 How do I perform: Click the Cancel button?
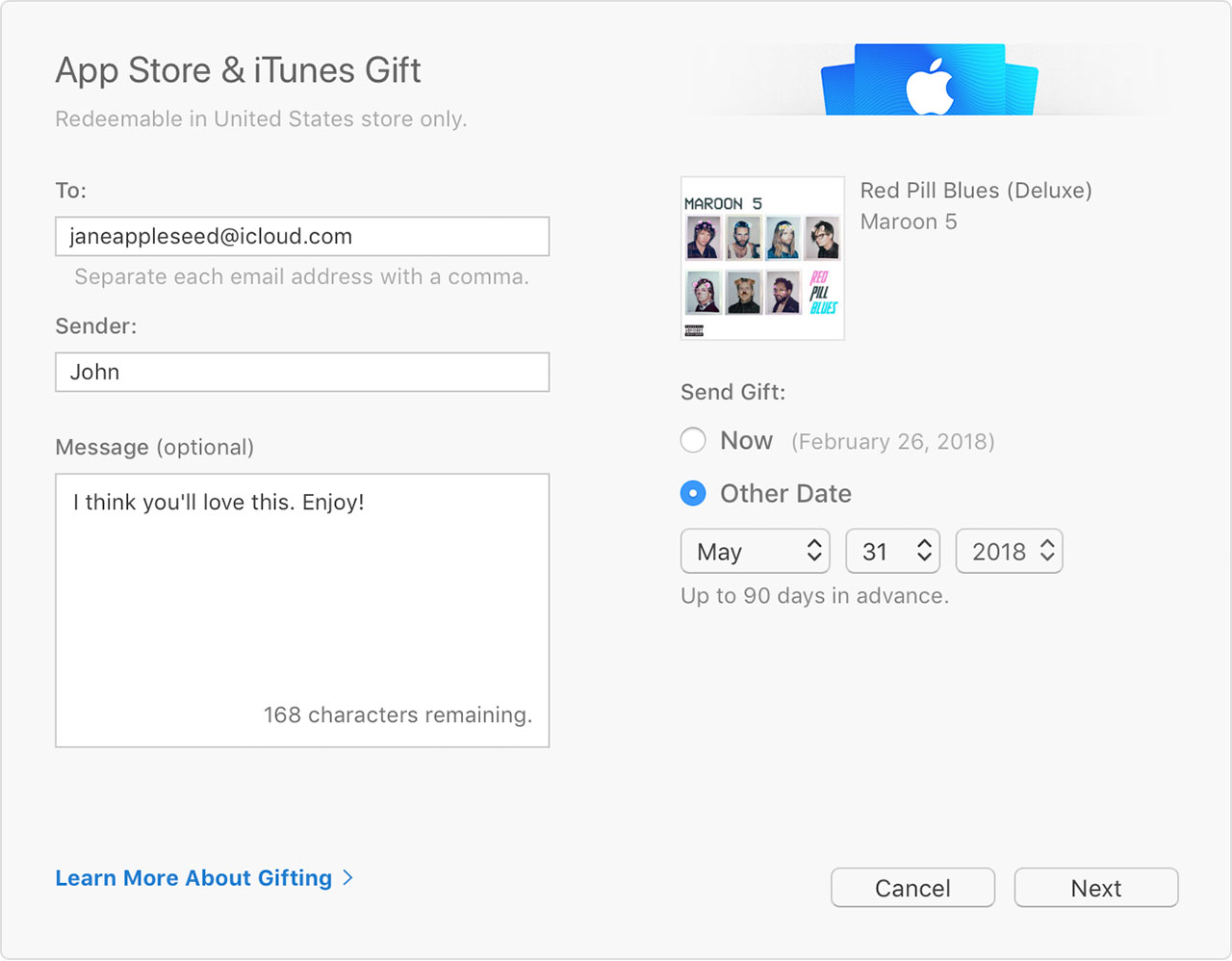point(912,888)
